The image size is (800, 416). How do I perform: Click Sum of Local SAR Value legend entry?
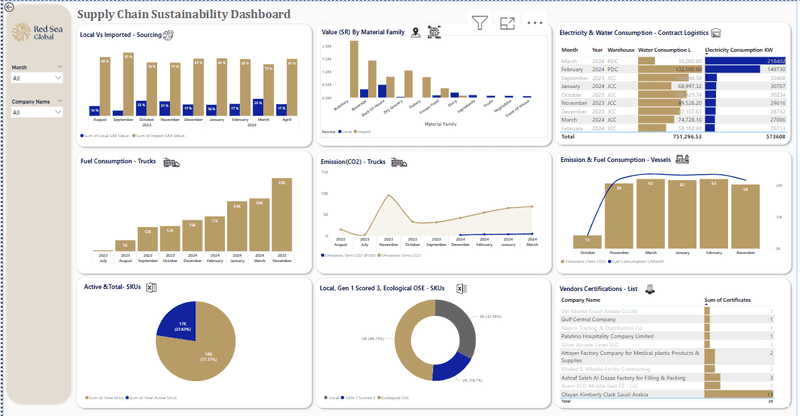click(x=106, y=136)
